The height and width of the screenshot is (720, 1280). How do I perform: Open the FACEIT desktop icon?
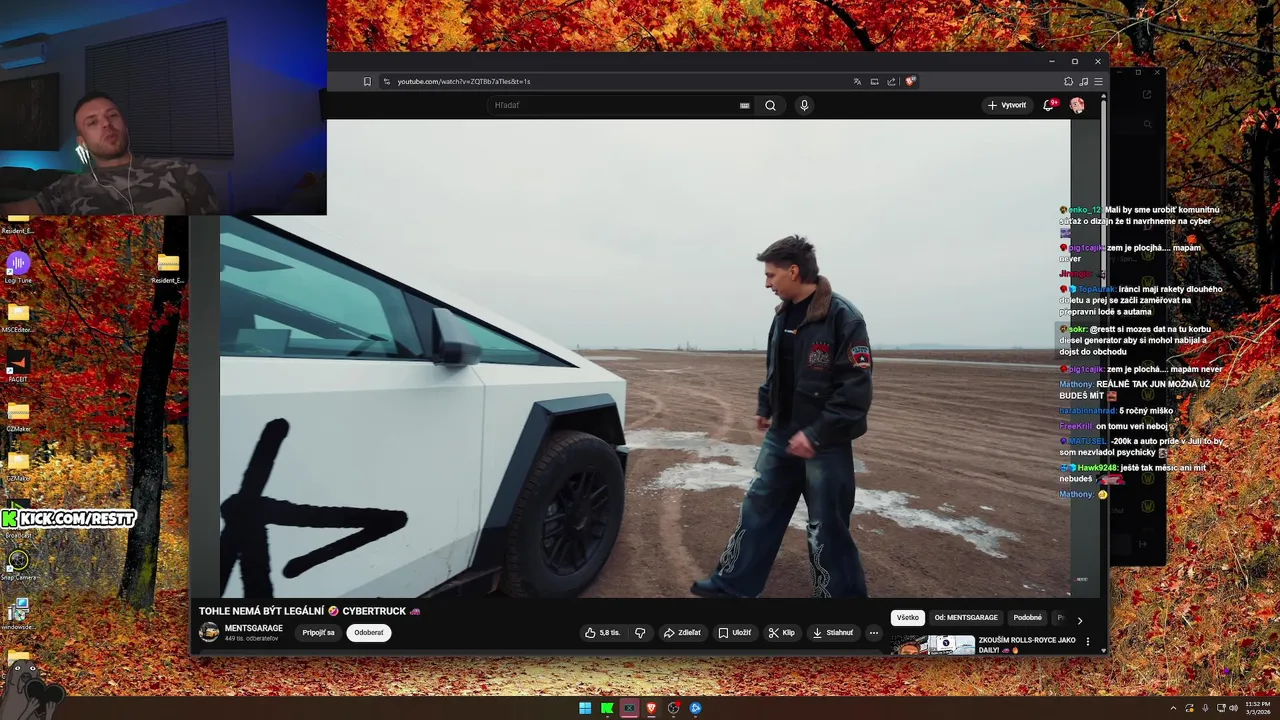18,366
